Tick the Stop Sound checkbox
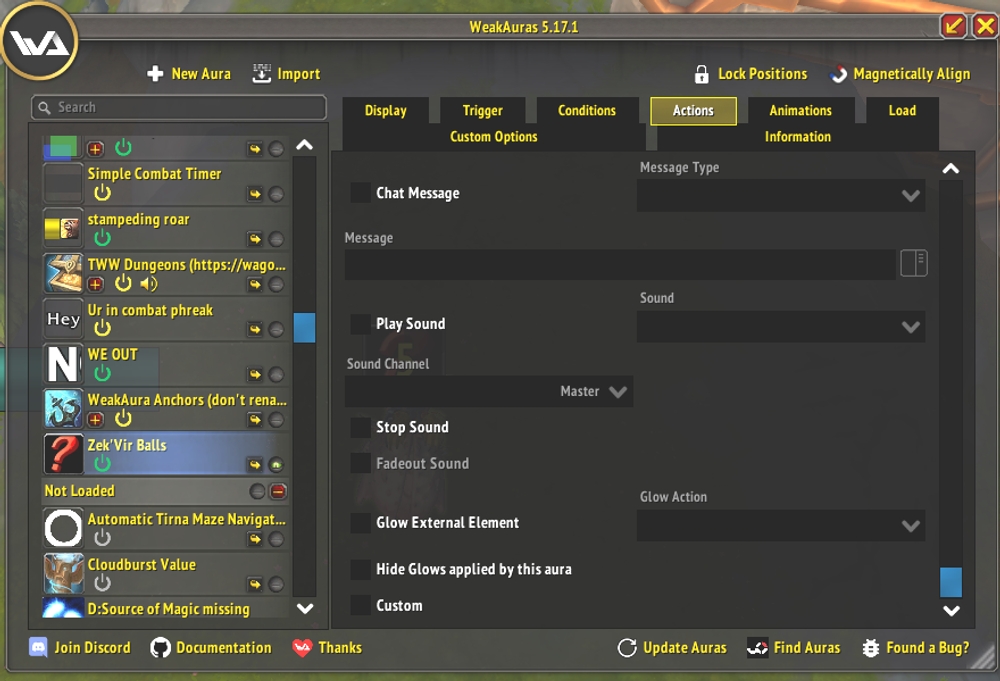The width and height of the screenshot is (1000, 681). tap(360, 427)
